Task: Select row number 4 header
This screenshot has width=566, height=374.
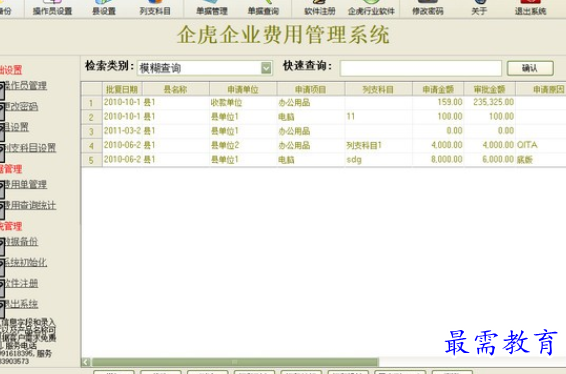Action: pos(92,145)
